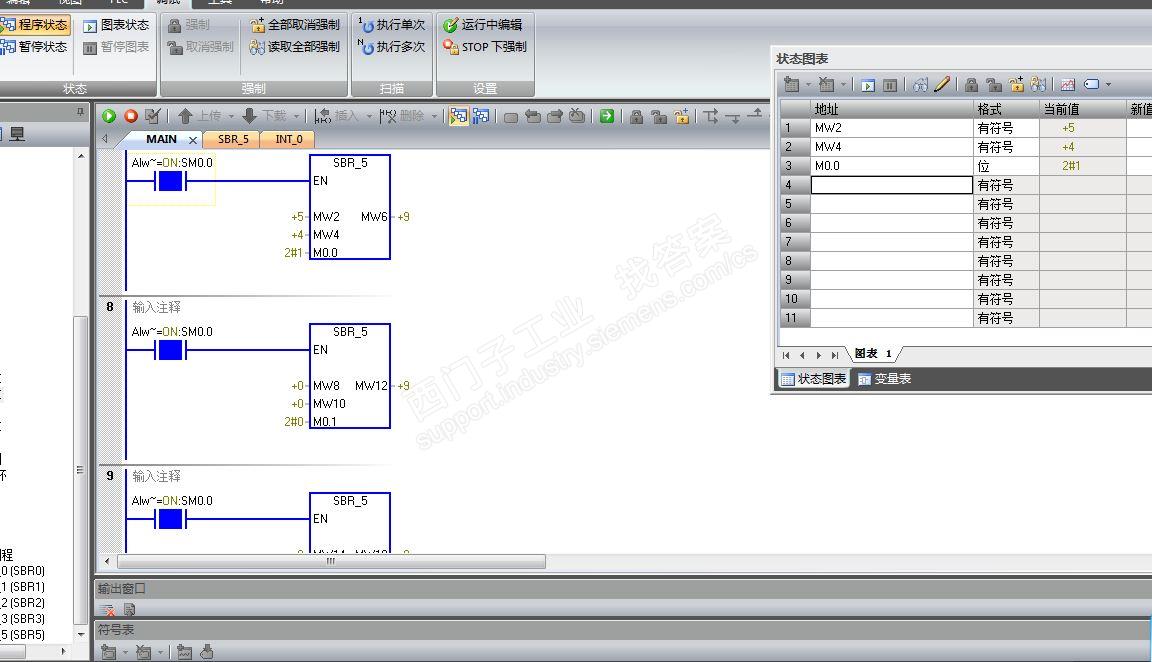Switch to the MAIN program tab
1152x662 pixels.
click(161, 139)
